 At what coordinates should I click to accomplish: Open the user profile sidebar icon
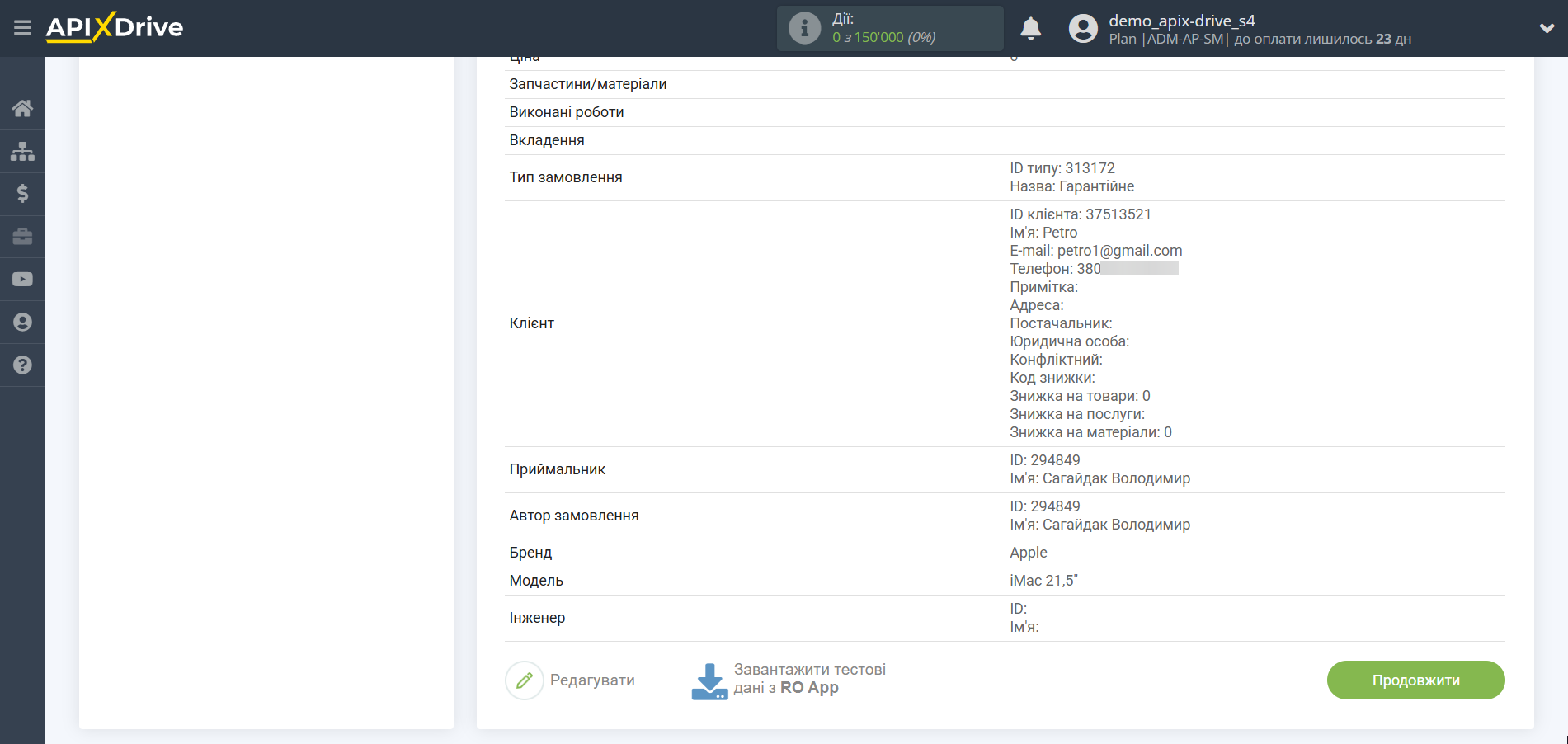pyautogui.click(x=22, y=323)
